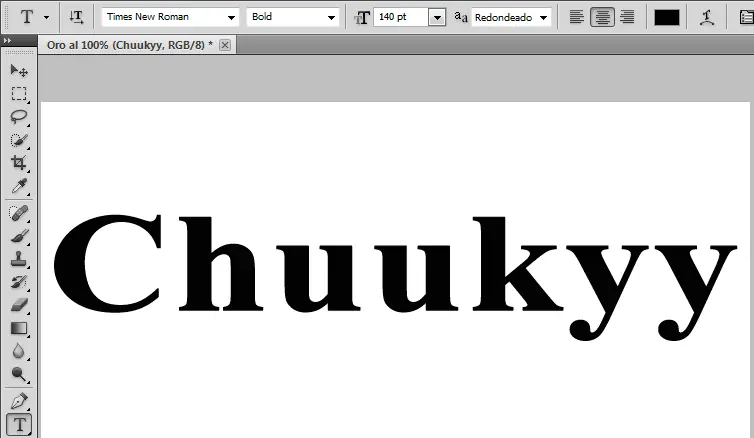Click the anti-aliasing aa icon

click(x=461, y=17)
